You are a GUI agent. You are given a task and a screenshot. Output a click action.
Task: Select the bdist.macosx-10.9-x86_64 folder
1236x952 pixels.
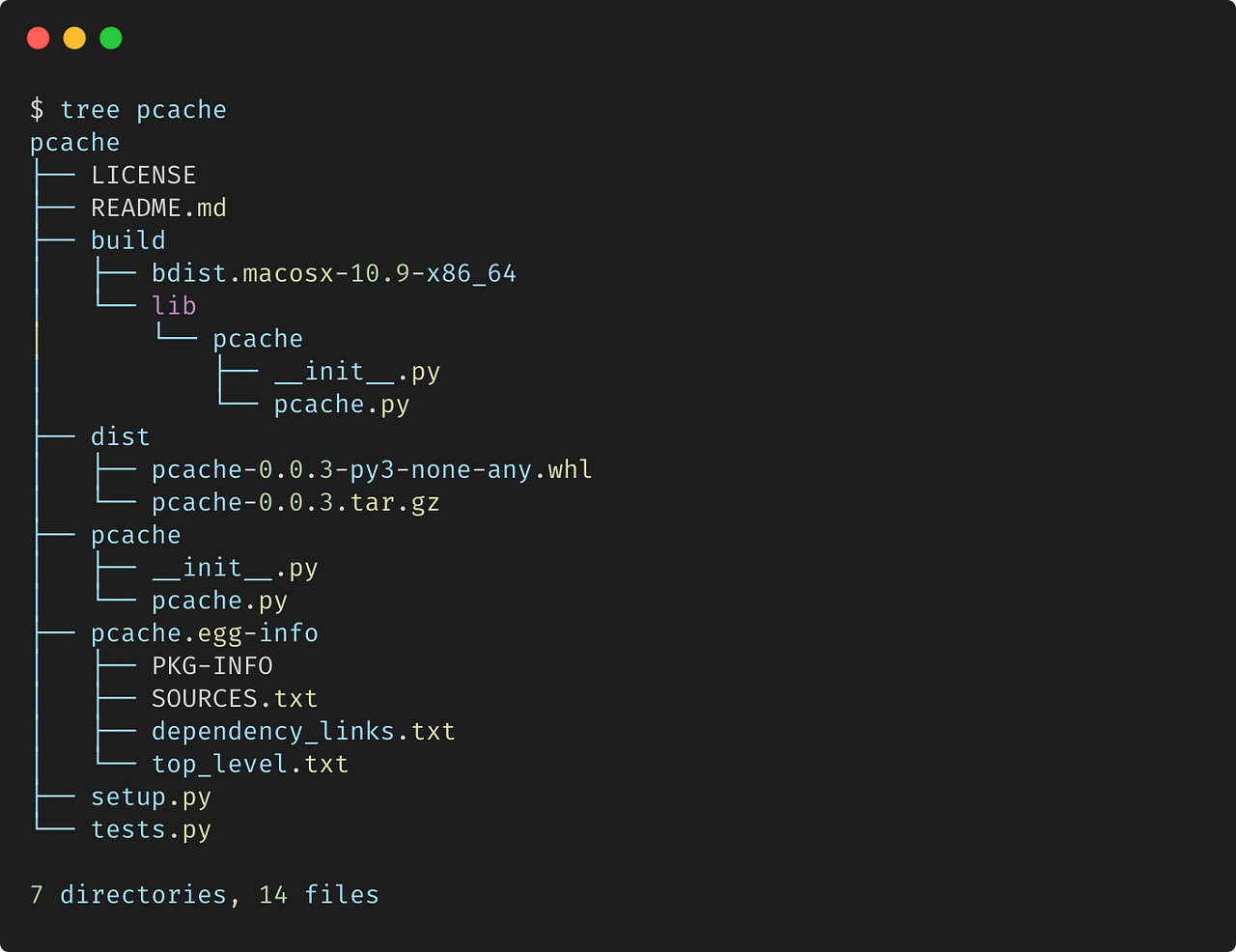click(x=333, y=272)
